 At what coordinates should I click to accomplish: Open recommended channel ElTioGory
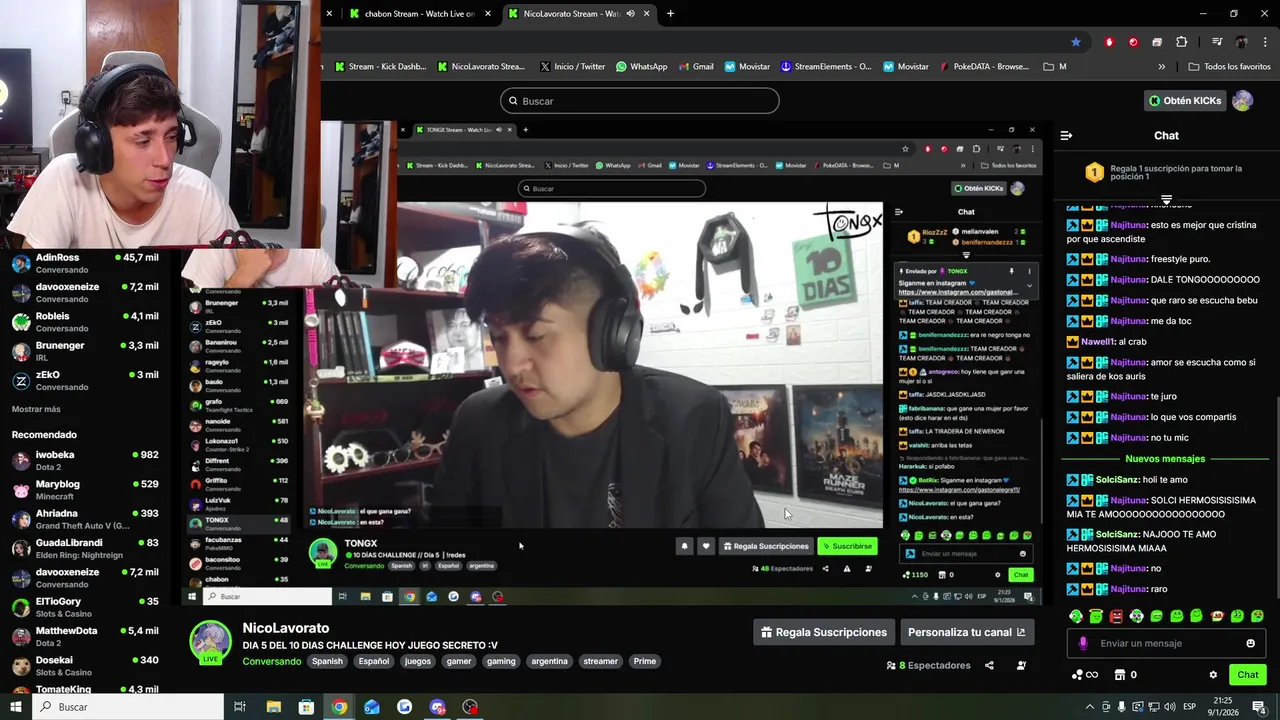coord(85,608)
